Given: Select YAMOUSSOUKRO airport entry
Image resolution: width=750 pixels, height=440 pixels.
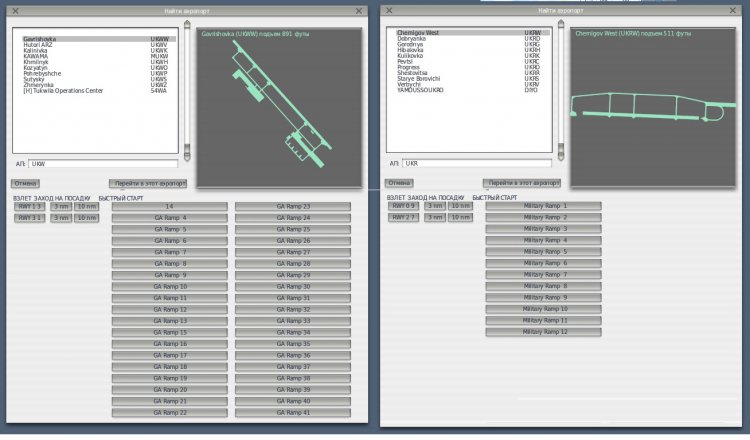Looking at the screenshot, I should (473, 90).
